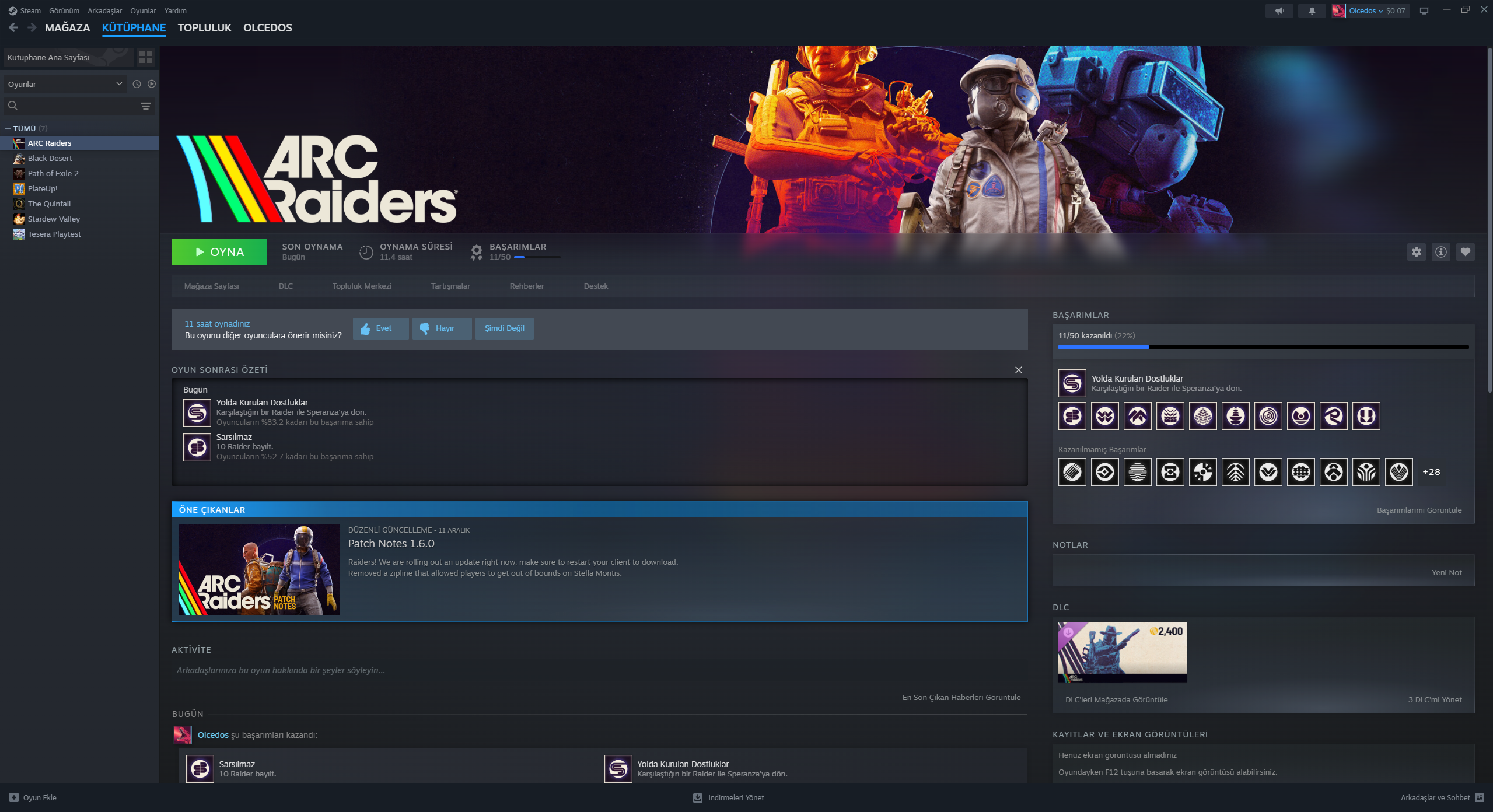Open the notifications bell icon
This screenshot has width=1493, height=812.
(1312, 11)
